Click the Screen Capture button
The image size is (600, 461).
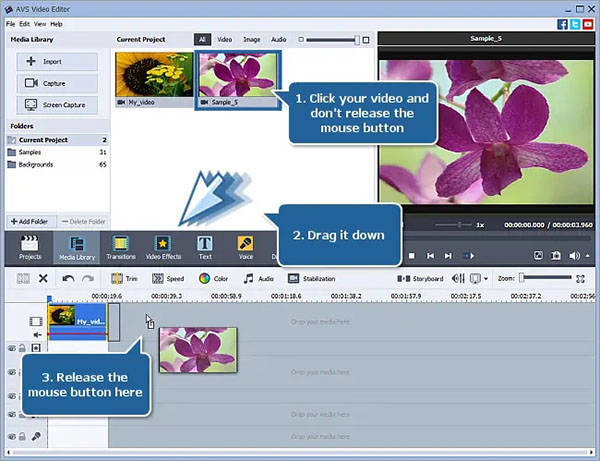[57, 104]
